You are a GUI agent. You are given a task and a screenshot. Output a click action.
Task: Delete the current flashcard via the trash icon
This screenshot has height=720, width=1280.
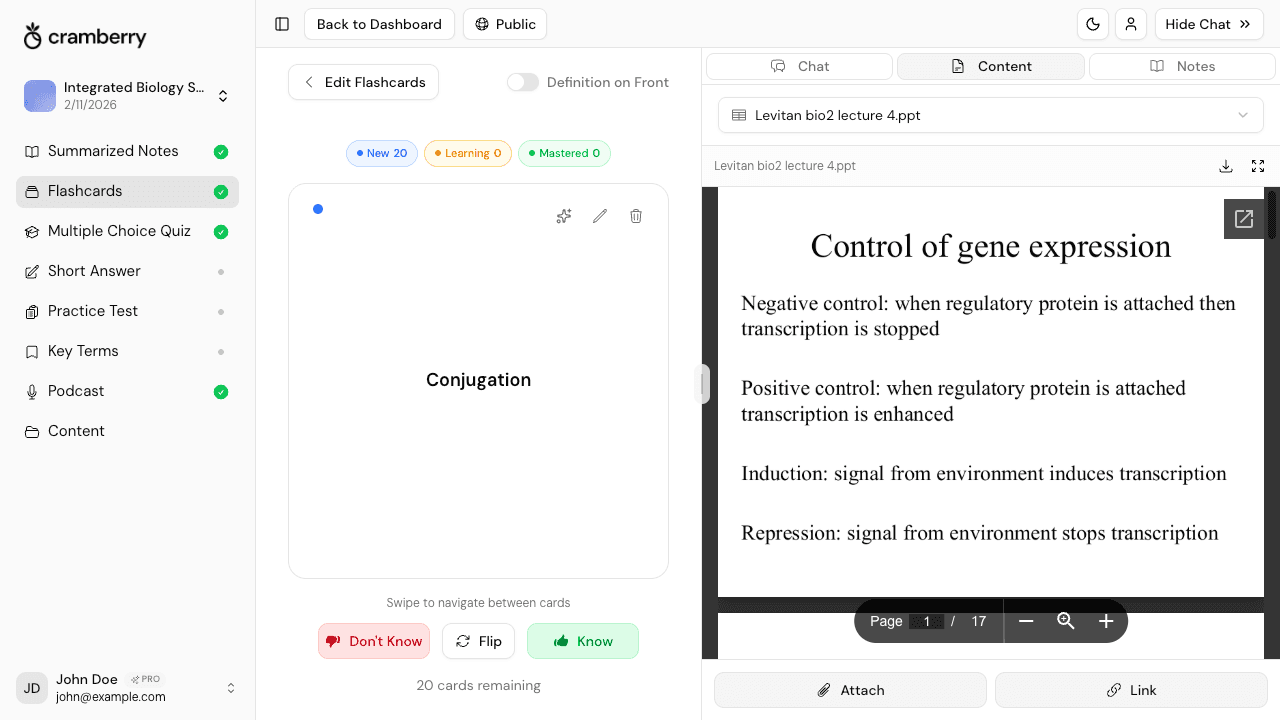coord(636,216)
